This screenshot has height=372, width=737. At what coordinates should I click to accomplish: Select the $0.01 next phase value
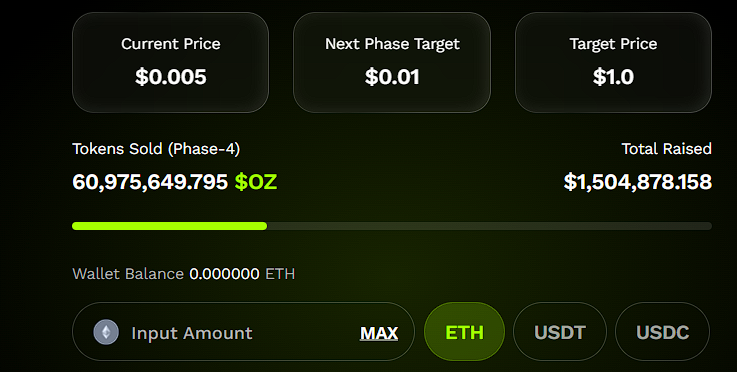(392, 77)
